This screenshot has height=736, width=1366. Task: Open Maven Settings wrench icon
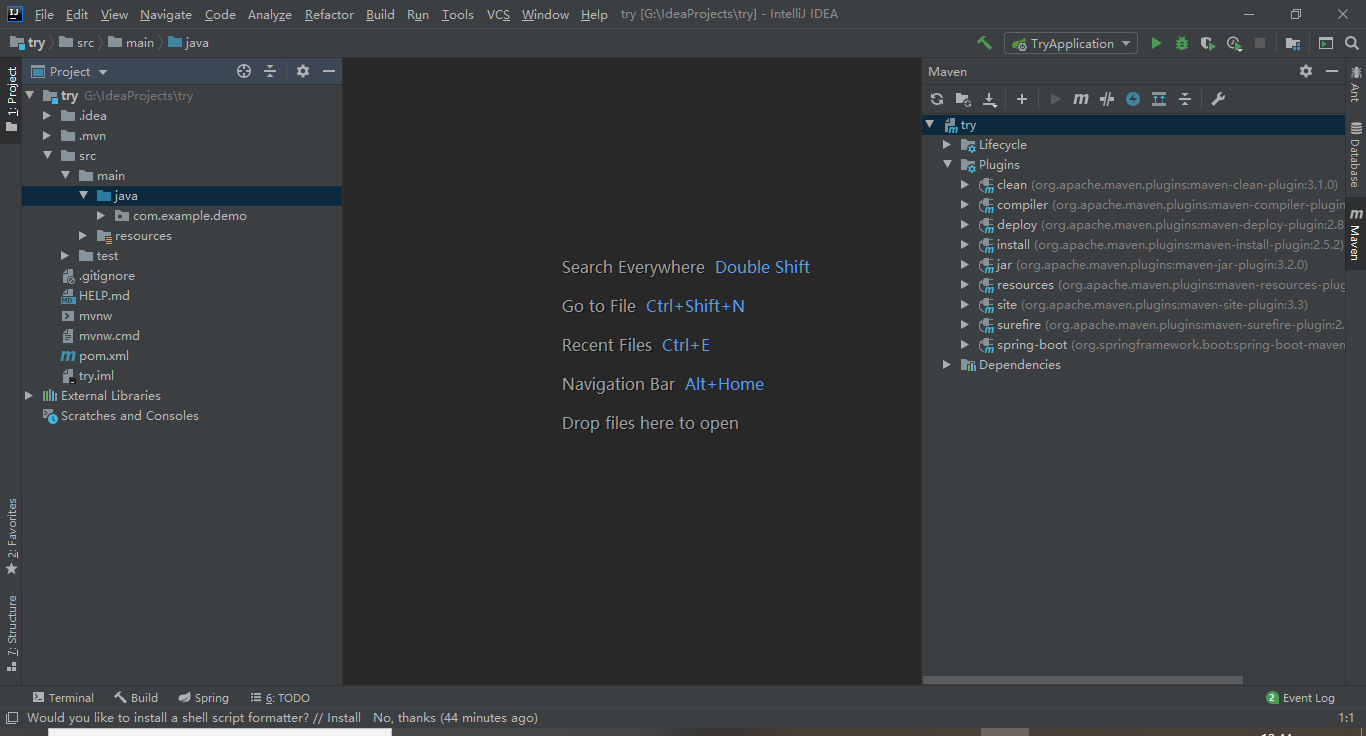pyautogui.click(x=1218, y=99)
